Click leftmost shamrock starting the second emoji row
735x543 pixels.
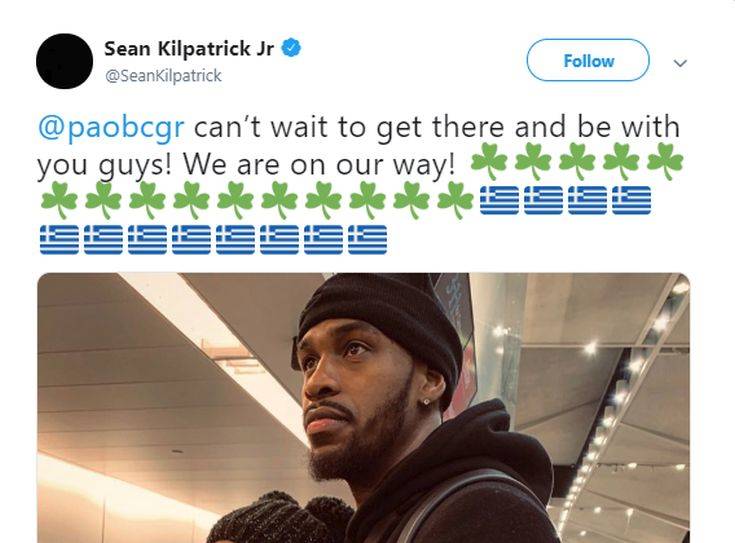[x=59, y=200]
